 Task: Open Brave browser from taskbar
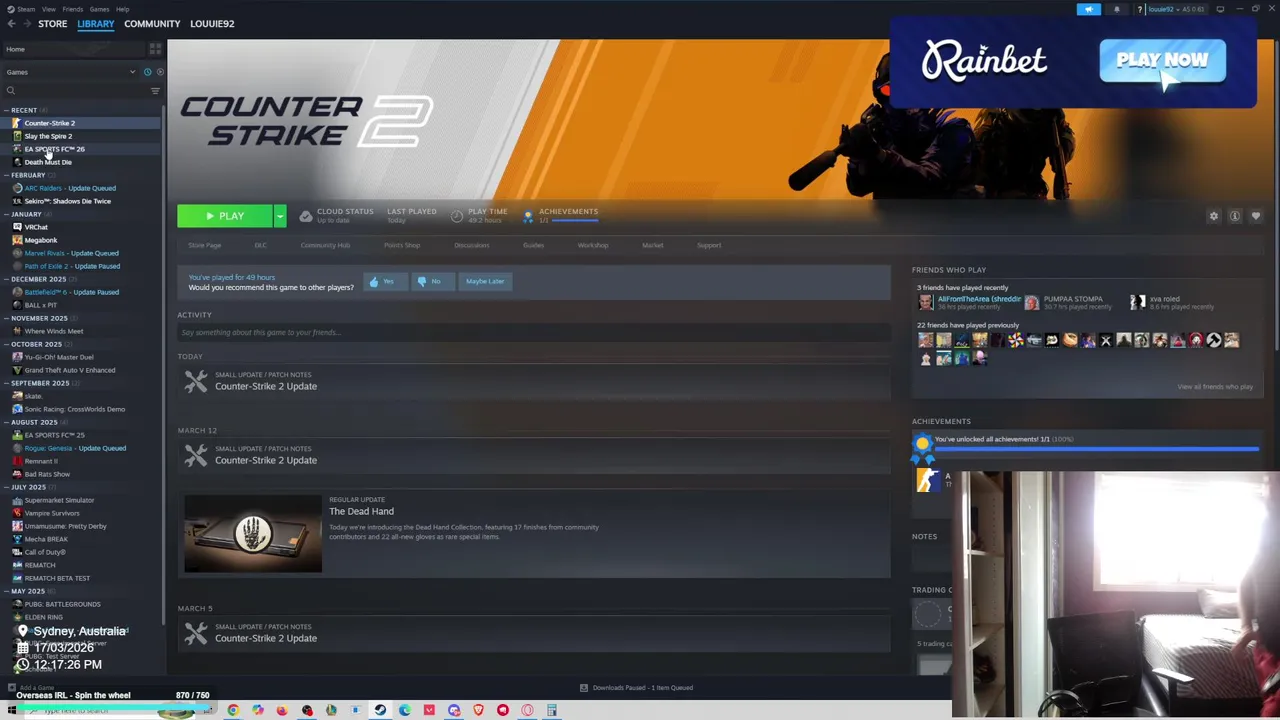(478, 710)
